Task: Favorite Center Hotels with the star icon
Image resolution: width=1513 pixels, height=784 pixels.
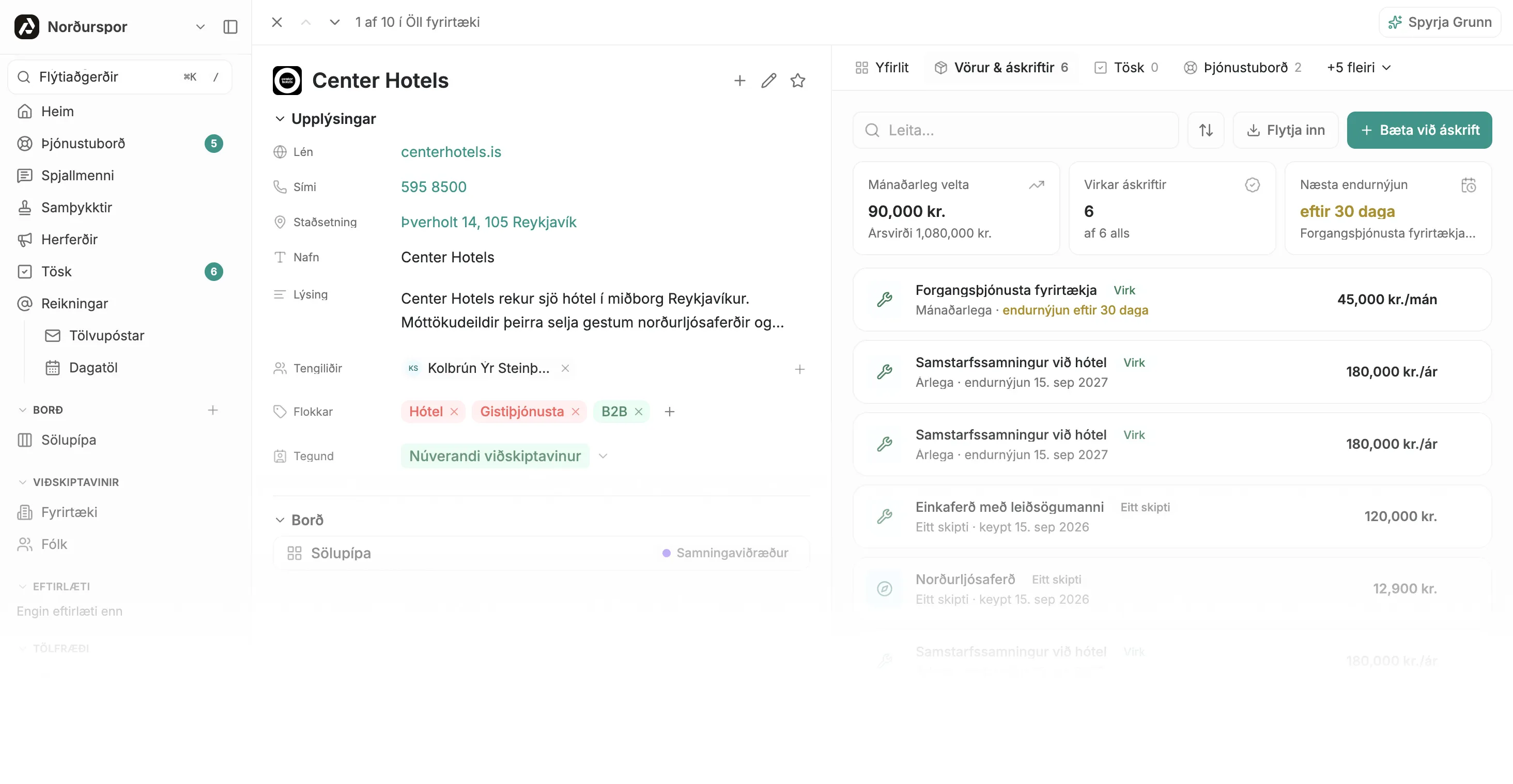Action: (x=798, y=81)
